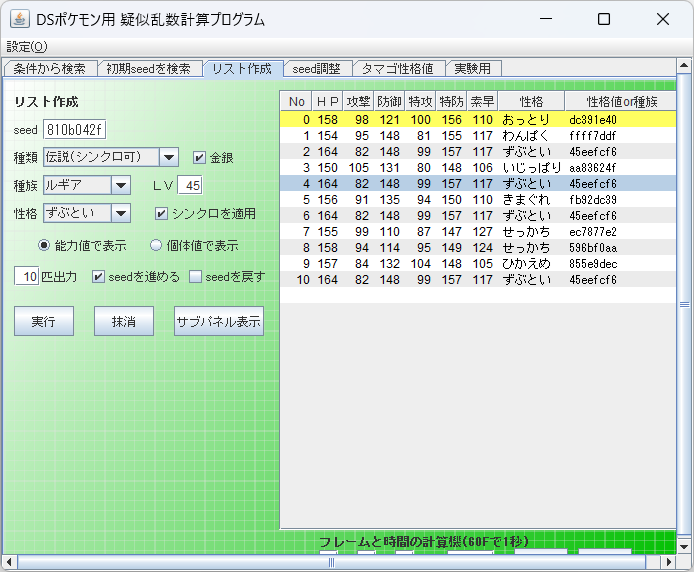
Task: Select the 能力値で表示 radio button
Action: [x=44, y=245]
